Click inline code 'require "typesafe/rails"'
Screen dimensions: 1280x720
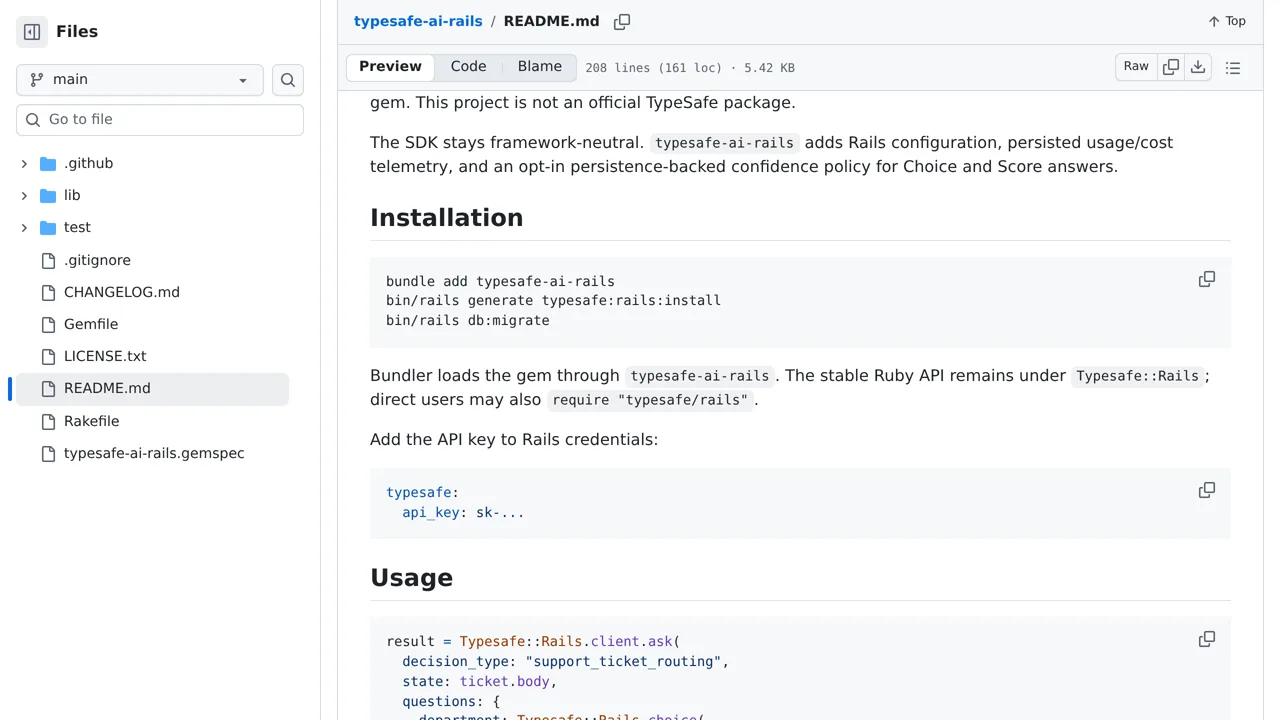[x=650, y=400]
